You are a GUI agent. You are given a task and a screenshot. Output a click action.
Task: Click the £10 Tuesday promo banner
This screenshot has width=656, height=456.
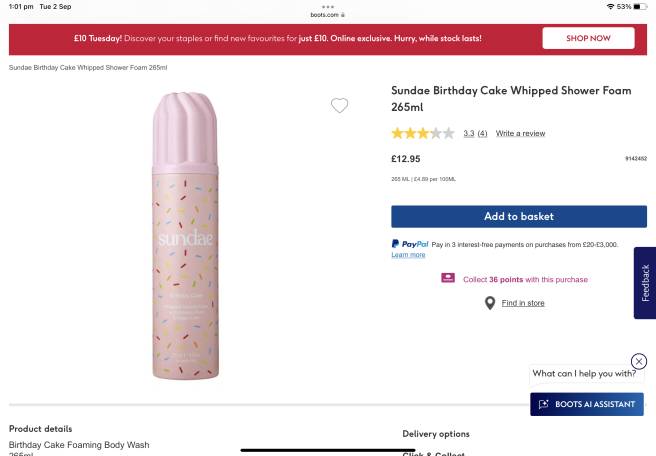(278, 38)
